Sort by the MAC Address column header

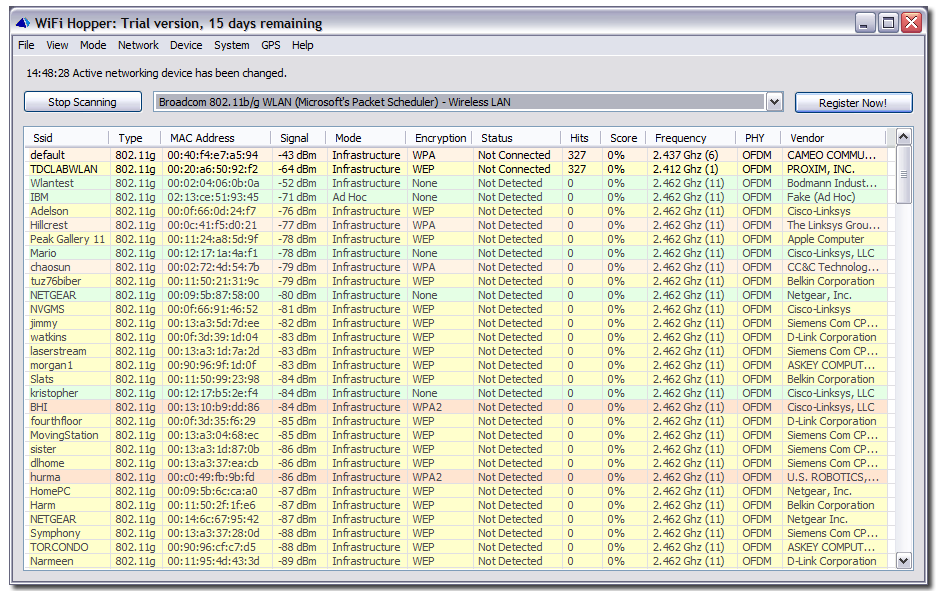(216, 138)
